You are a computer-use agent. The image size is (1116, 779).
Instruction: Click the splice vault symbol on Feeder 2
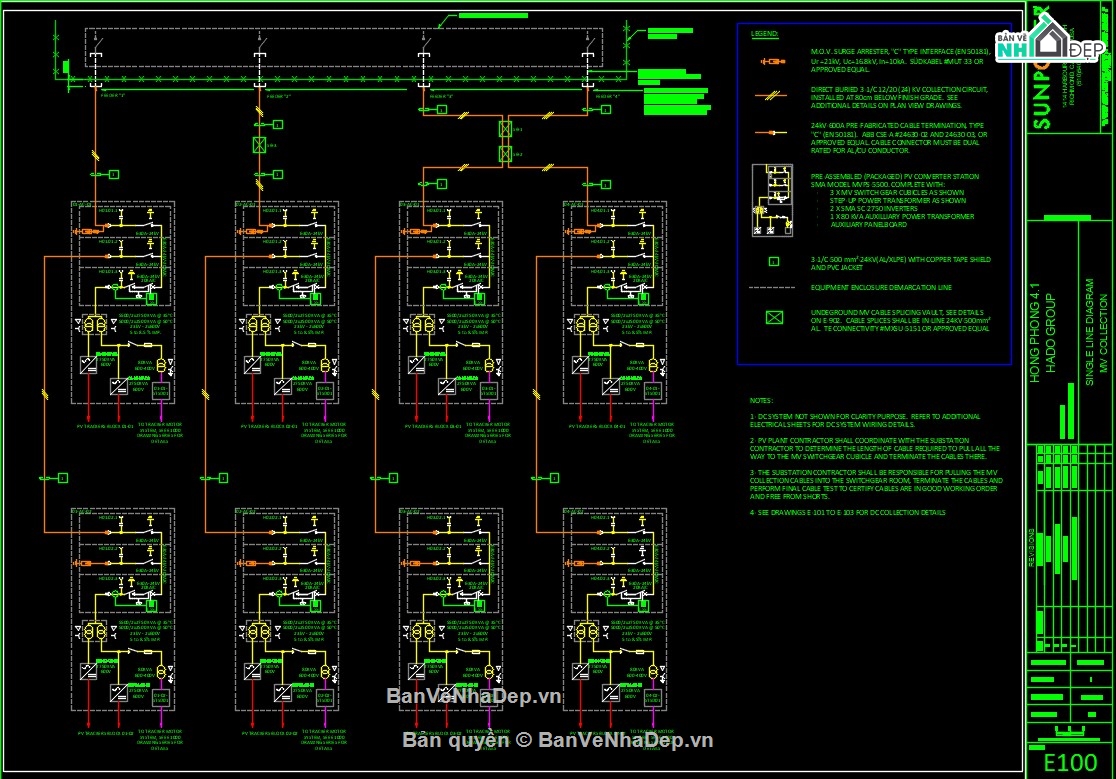point(260,145)
